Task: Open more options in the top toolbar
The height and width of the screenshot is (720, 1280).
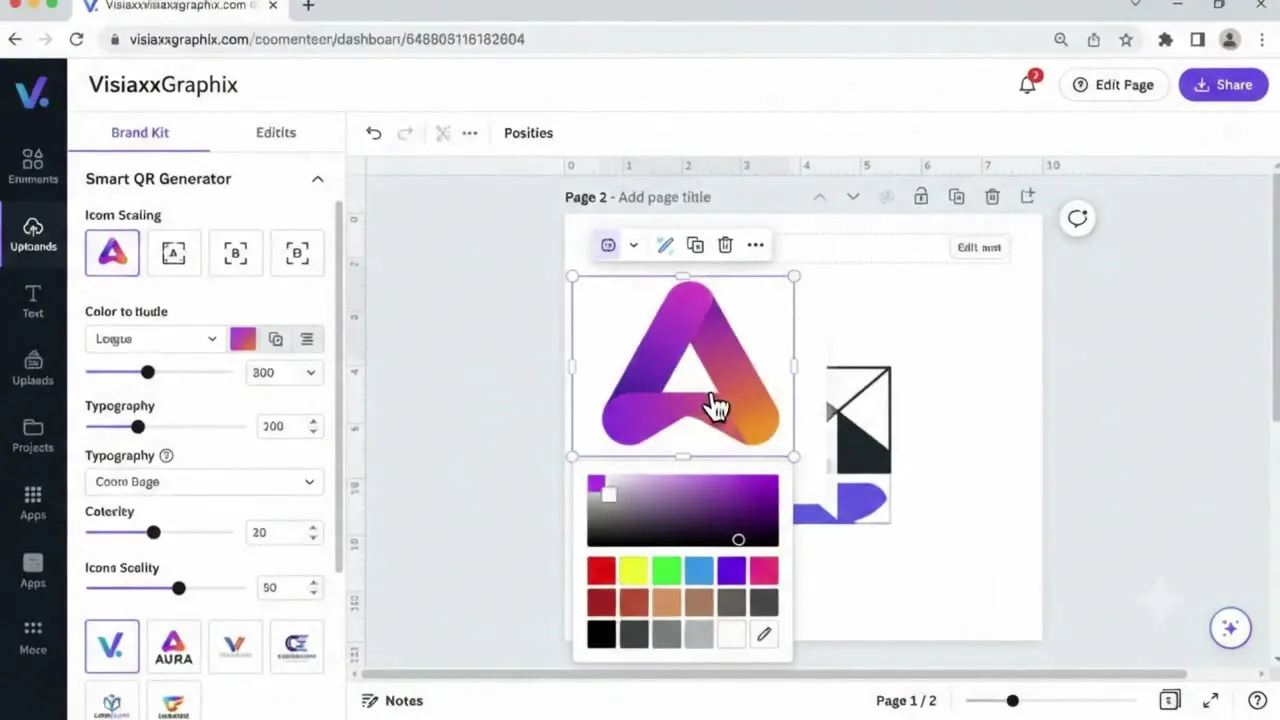Action: click(470, 133)
